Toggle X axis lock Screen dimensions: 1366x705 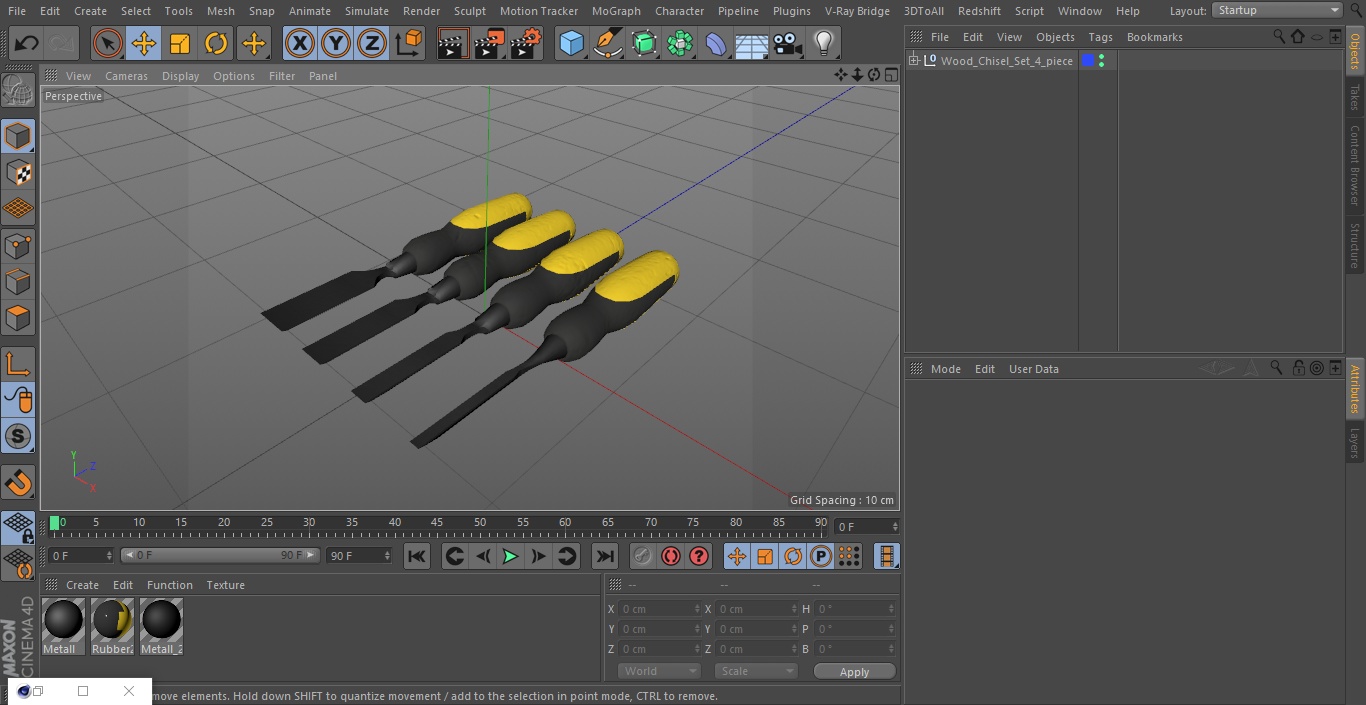(299, 44)
